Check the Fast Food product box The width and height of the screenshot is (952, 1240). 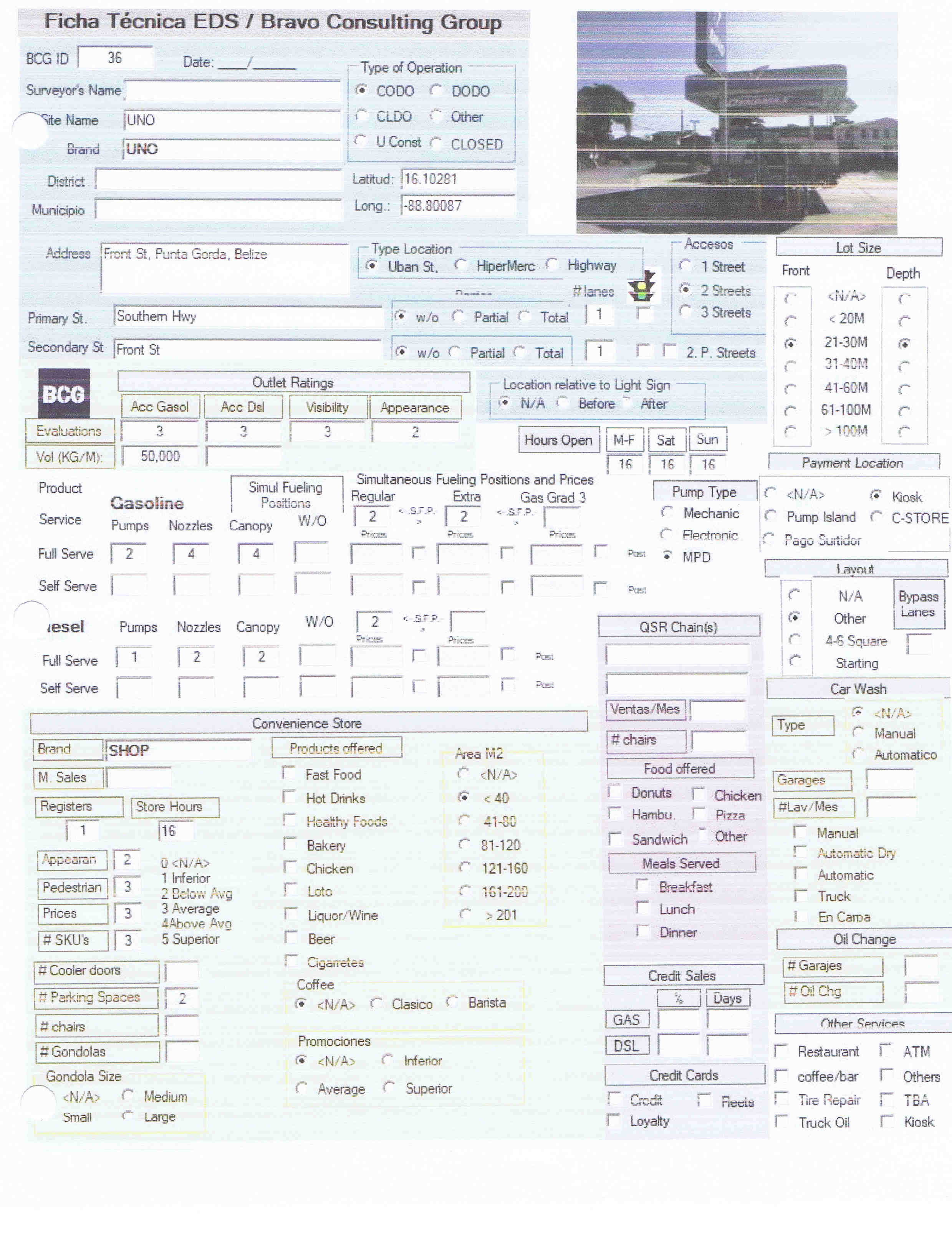point(289,773)
